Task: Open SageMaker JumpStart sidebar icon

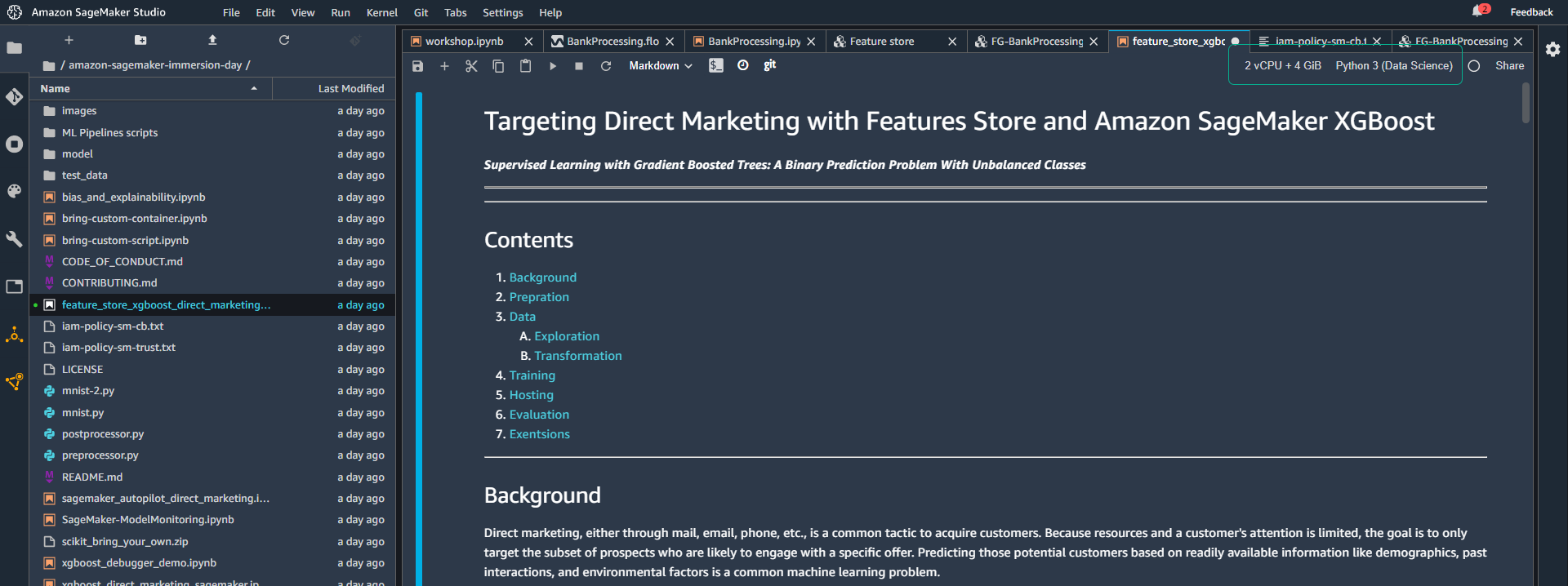Action: 14,335
